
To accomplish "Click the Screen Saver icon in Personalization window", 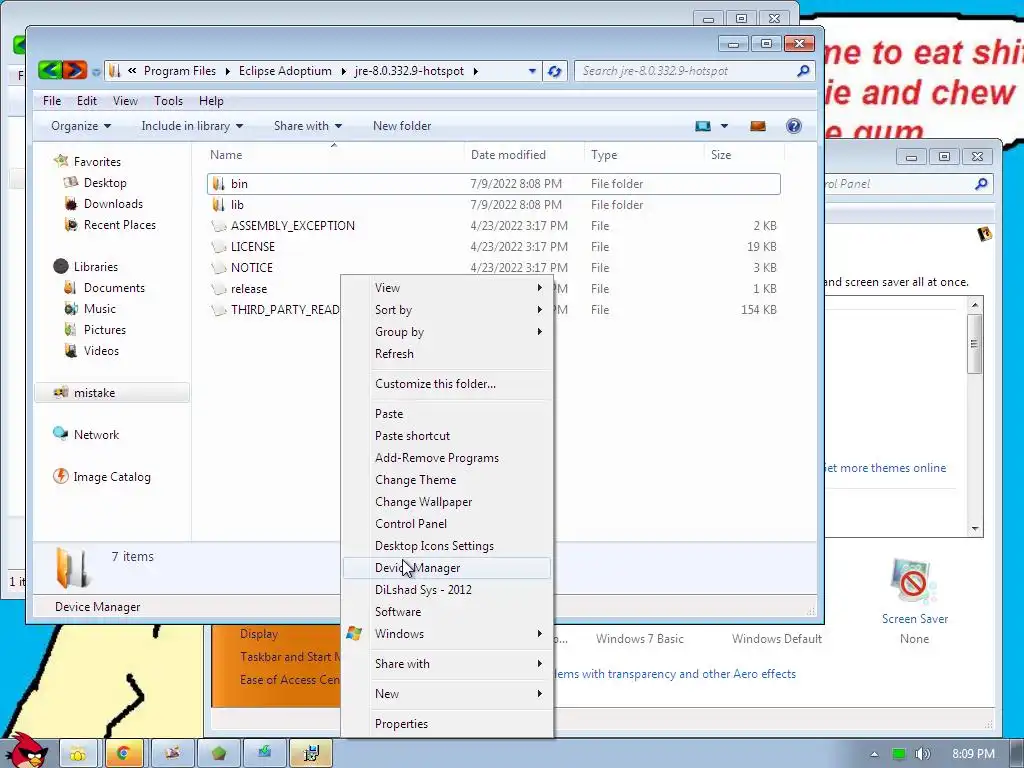I will (x=913, y=582).
